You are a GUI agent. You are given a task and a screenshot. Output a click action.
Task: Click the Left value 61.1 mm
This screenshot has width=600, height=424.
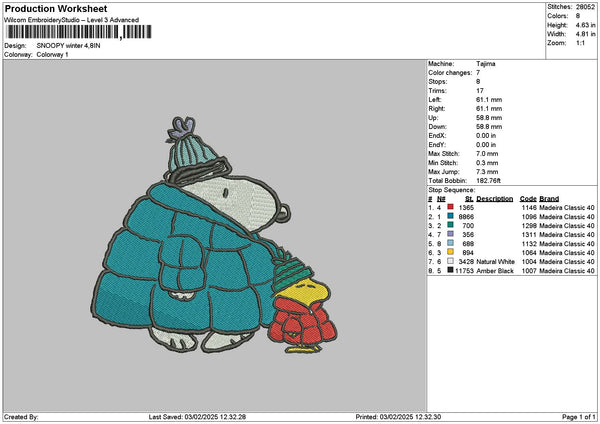(489, 100)
